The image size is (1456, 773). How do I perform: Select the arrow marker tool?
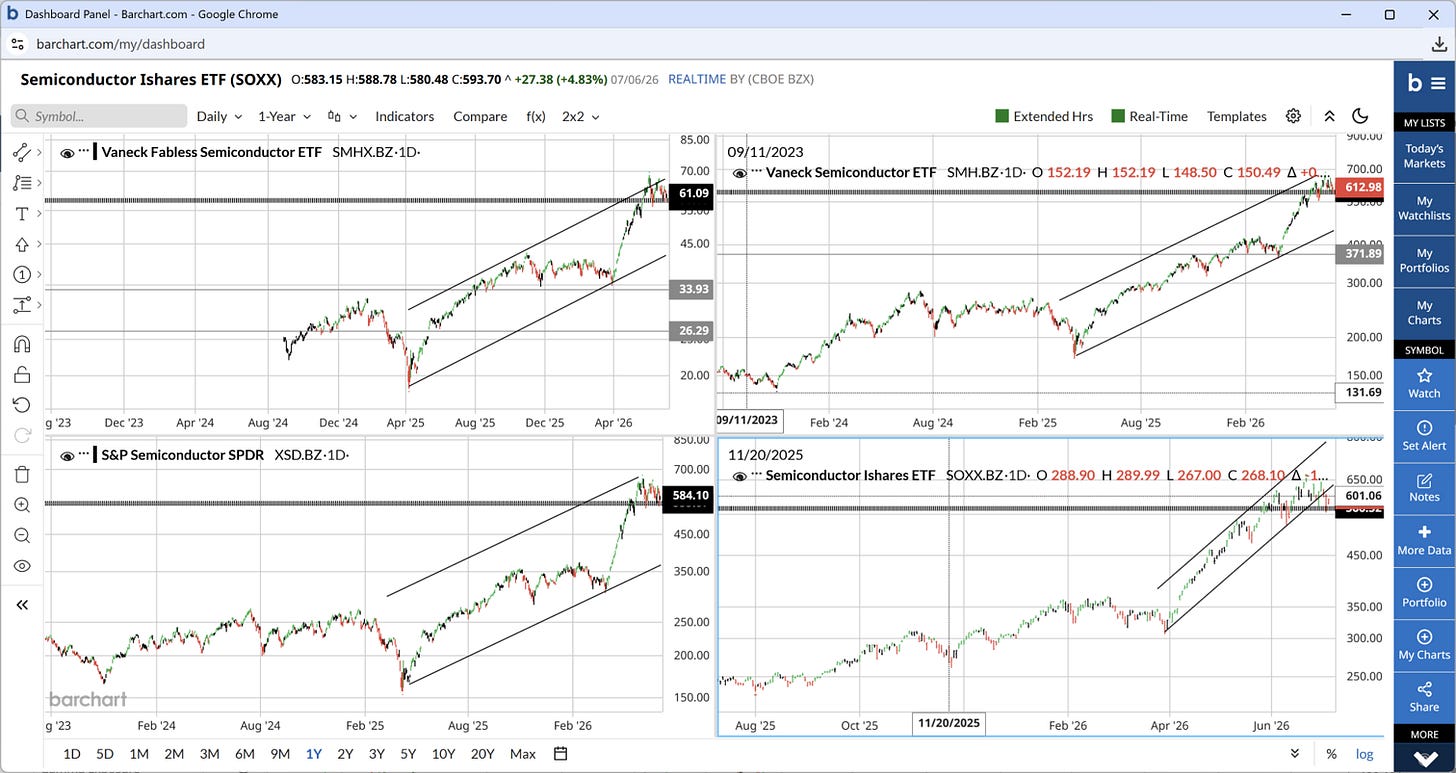pyautogui.click(x=21, y=244)
